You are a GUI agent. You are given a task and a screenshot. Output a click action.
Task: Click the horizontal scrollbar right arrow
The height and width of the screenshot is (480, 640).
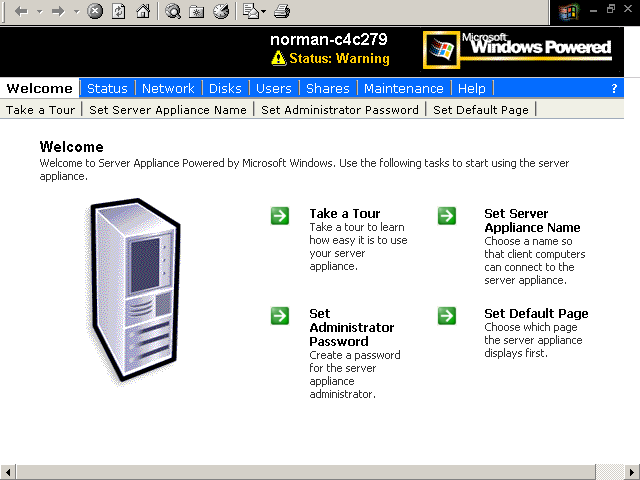632,472
